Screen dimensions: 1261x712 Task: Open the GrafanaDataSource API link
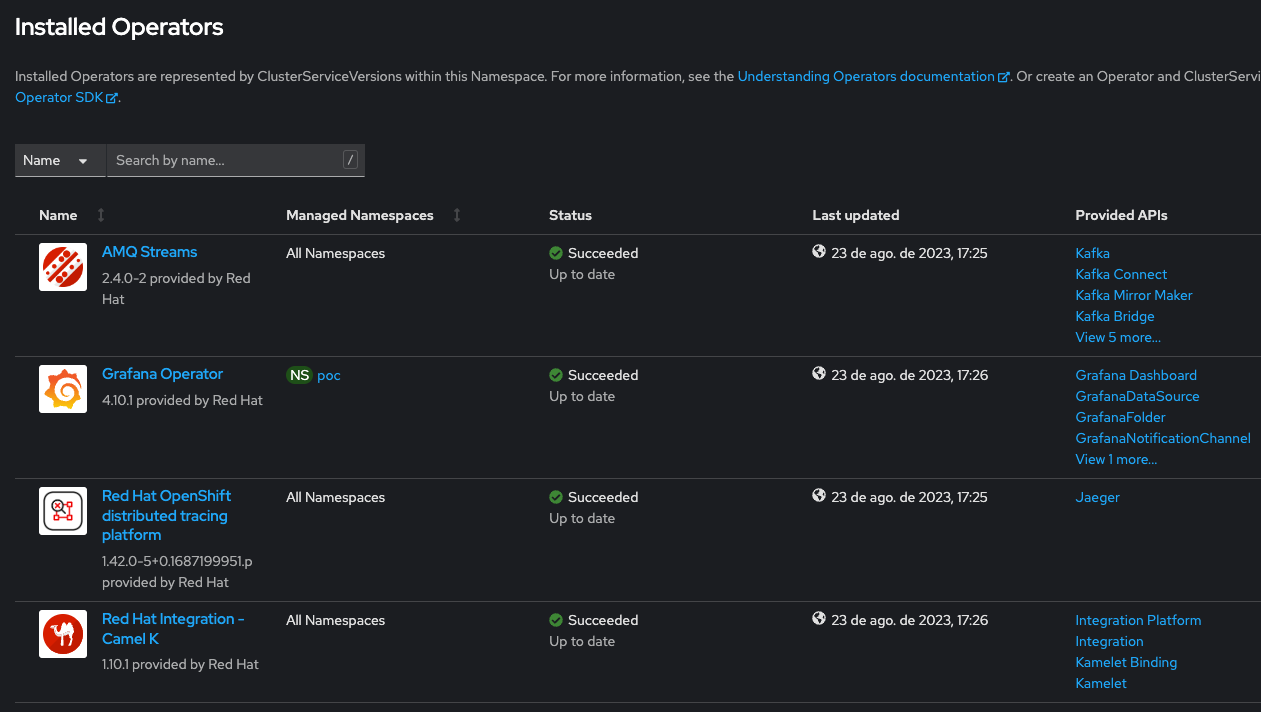point(1137,396)
